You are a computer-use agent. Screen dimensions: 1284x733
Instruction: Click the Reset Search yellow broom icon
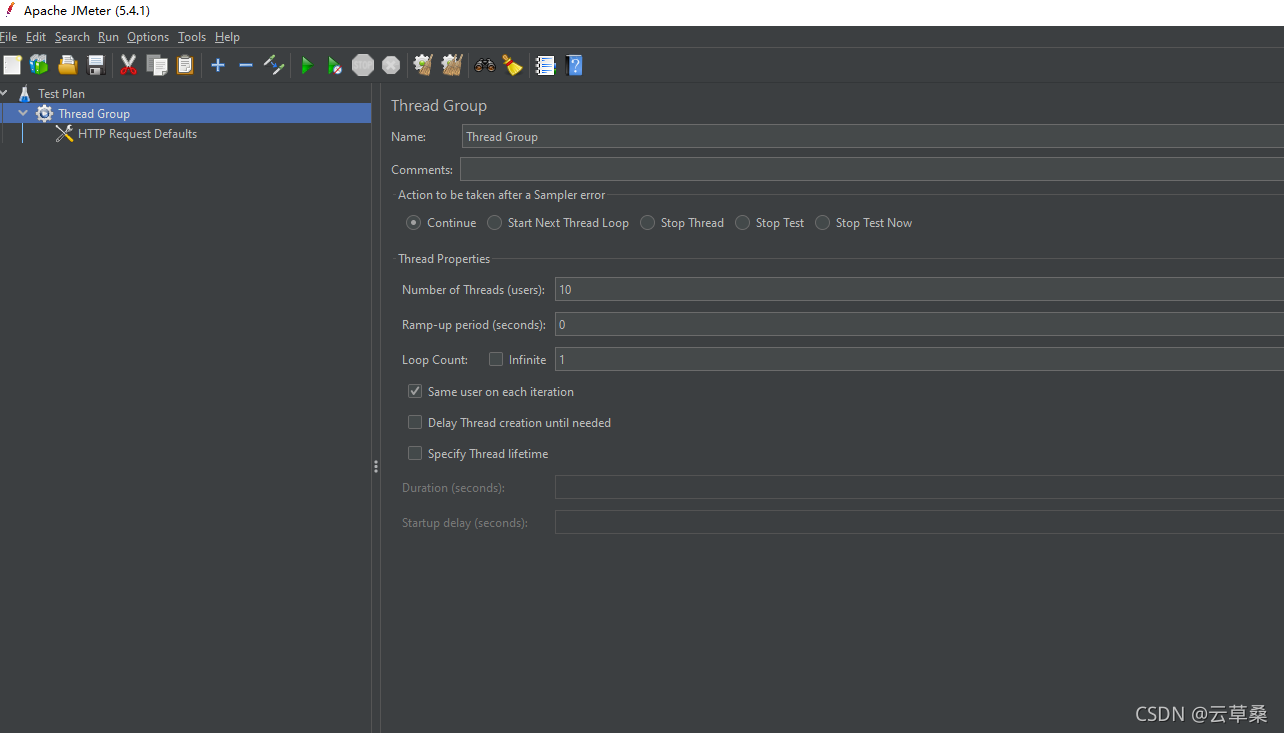pos(513,65)
